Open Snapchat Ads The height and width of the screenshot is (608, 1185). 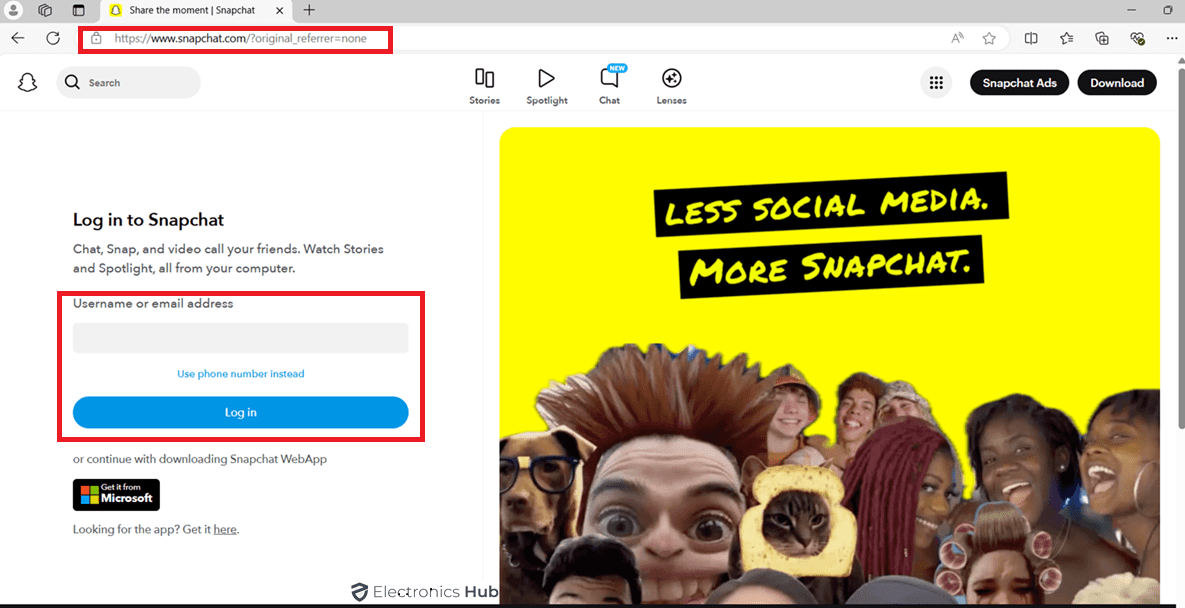point(1019,82)
